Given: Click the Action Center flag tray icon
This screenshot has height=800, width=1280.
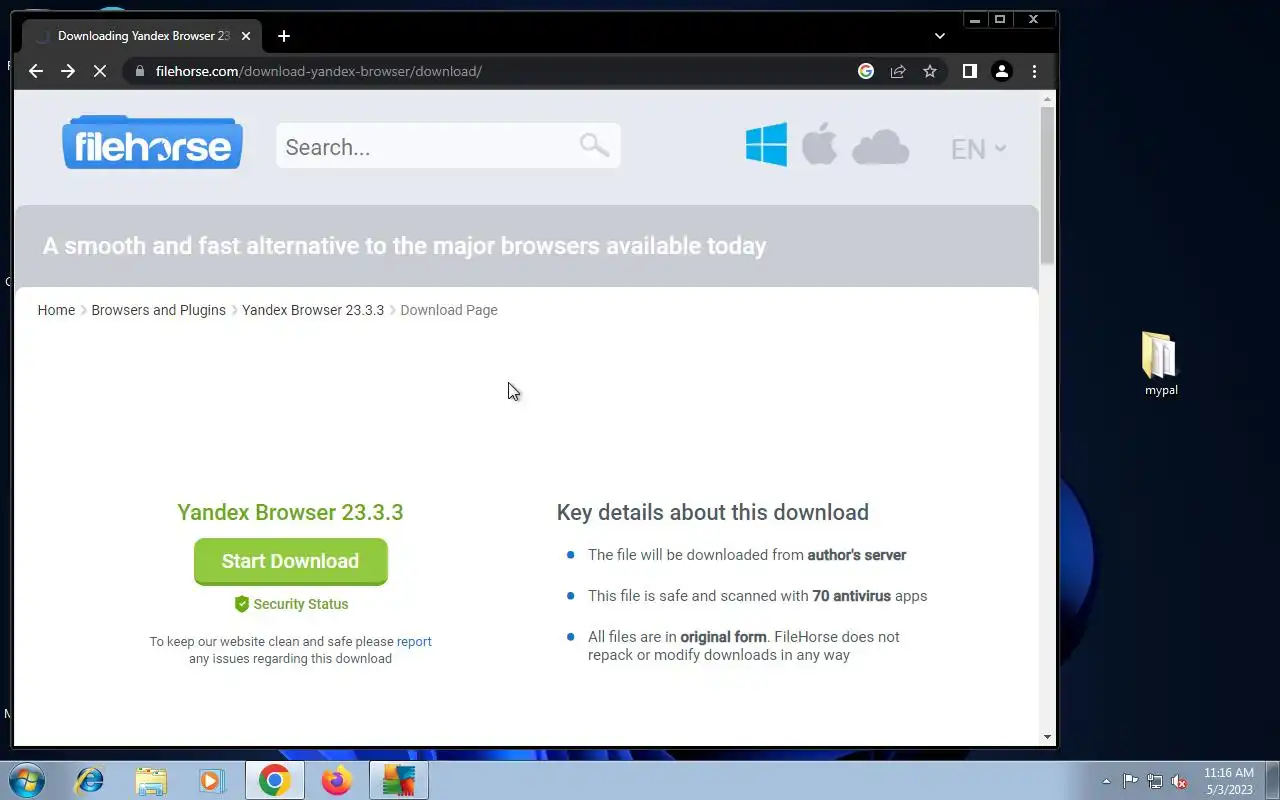Looking at the screenshot, I should pos(1130,781).
